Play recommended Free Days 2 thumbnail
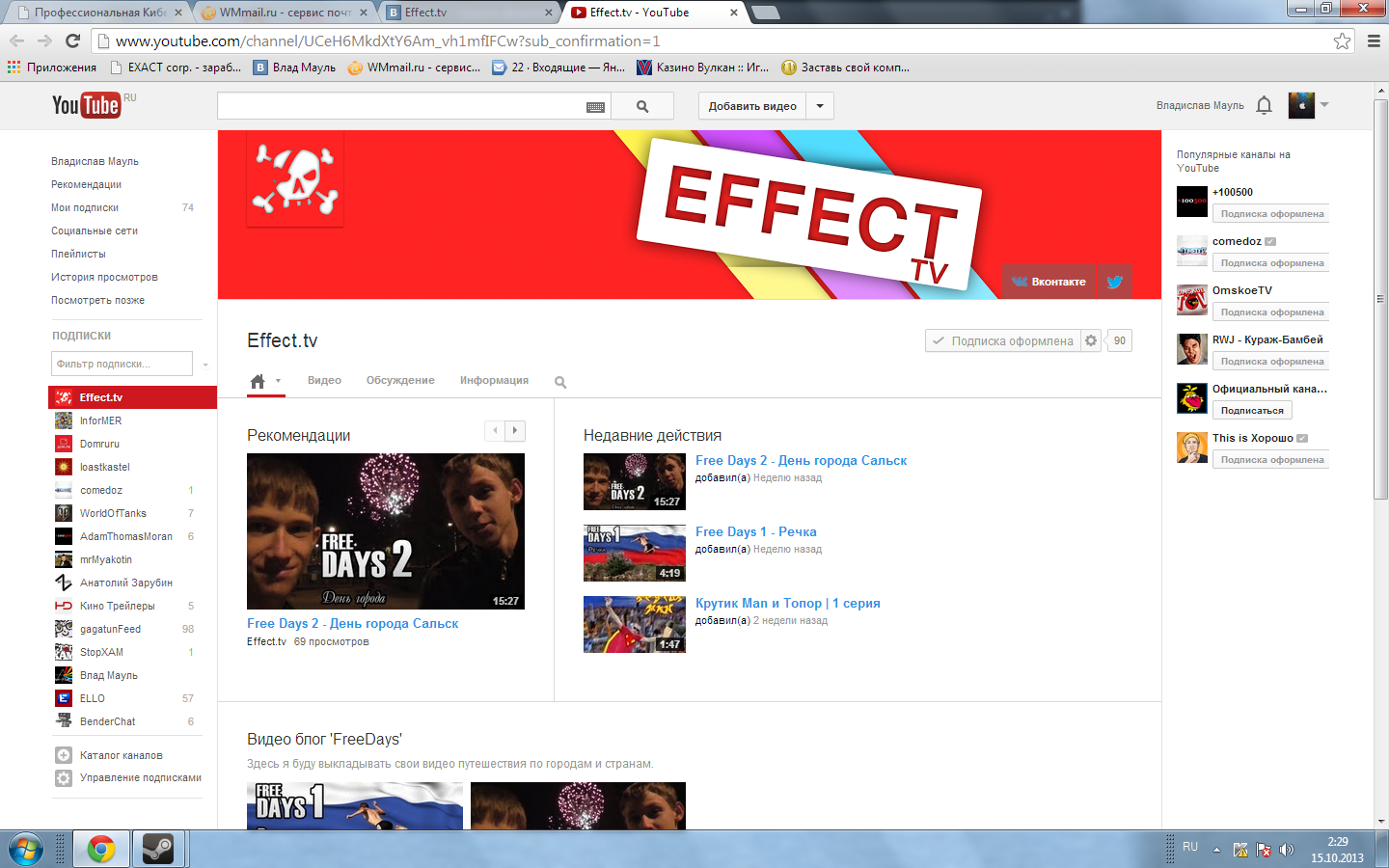Image resolution: width=1389 pixels, height=868 pixels. (386, 531)
